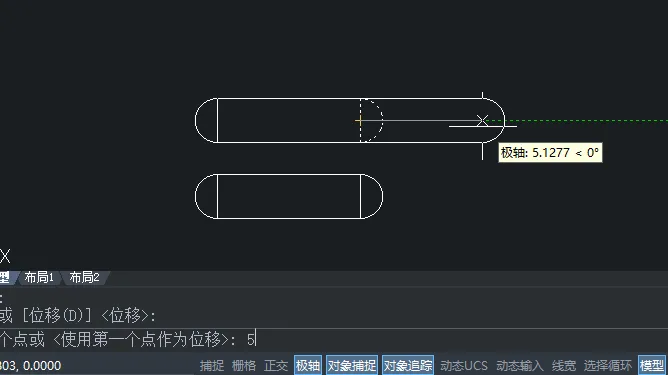Enable 动态输入 dynamic input
The width and height of the screenshot is (668, 375).
click(x=520, y=366)
